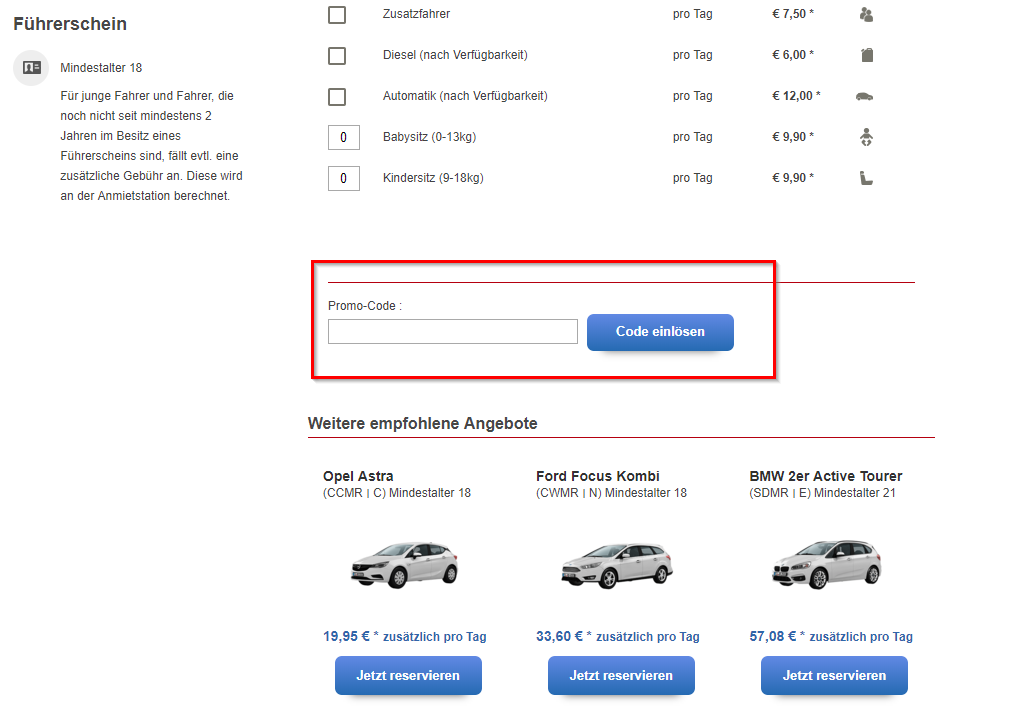
Task: Open the BMW 2er Active Tourer image
Action: coord(827,564)
